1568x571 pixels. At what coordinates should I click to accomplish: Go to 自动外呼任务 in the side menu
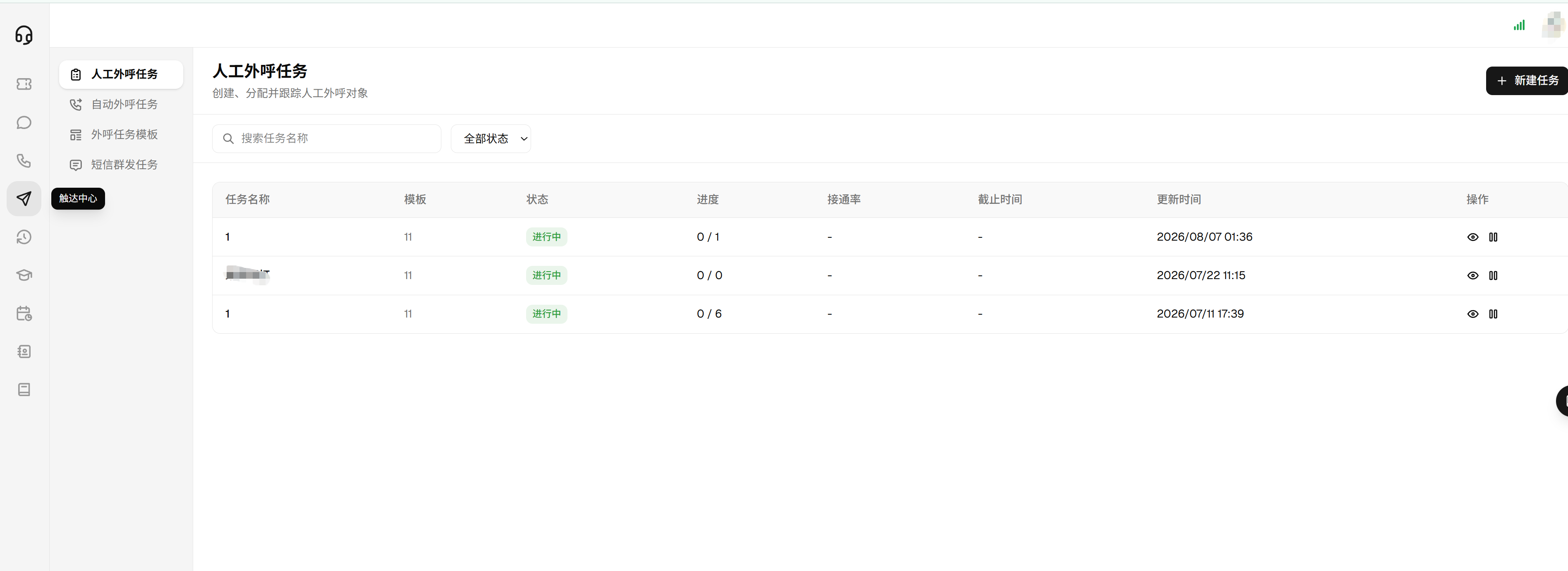click(x=121, y=104)
